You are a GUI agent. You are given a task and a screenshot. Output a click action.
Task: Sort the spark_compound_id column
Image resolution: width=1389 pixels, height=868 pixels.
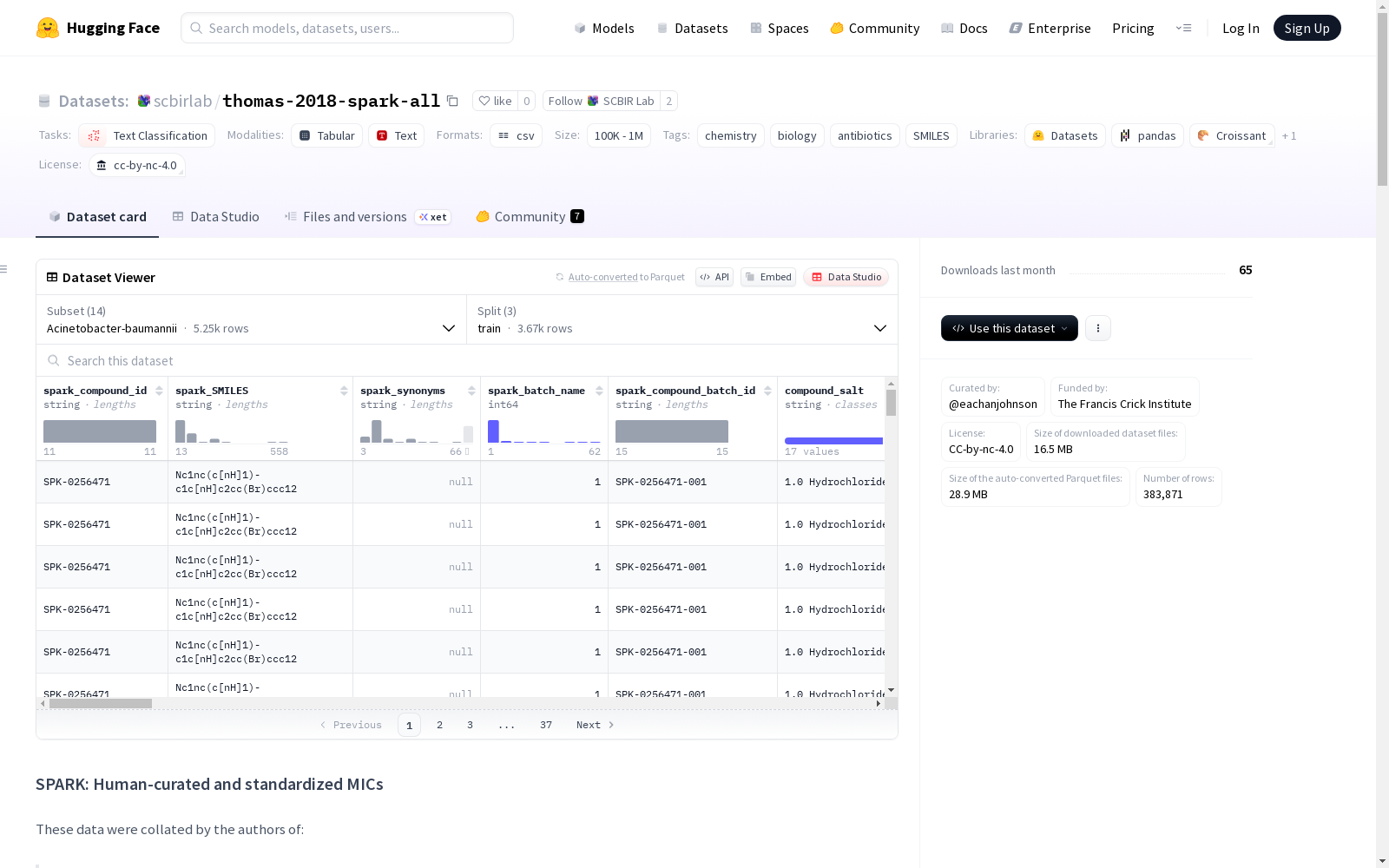[x=159, y=391]
